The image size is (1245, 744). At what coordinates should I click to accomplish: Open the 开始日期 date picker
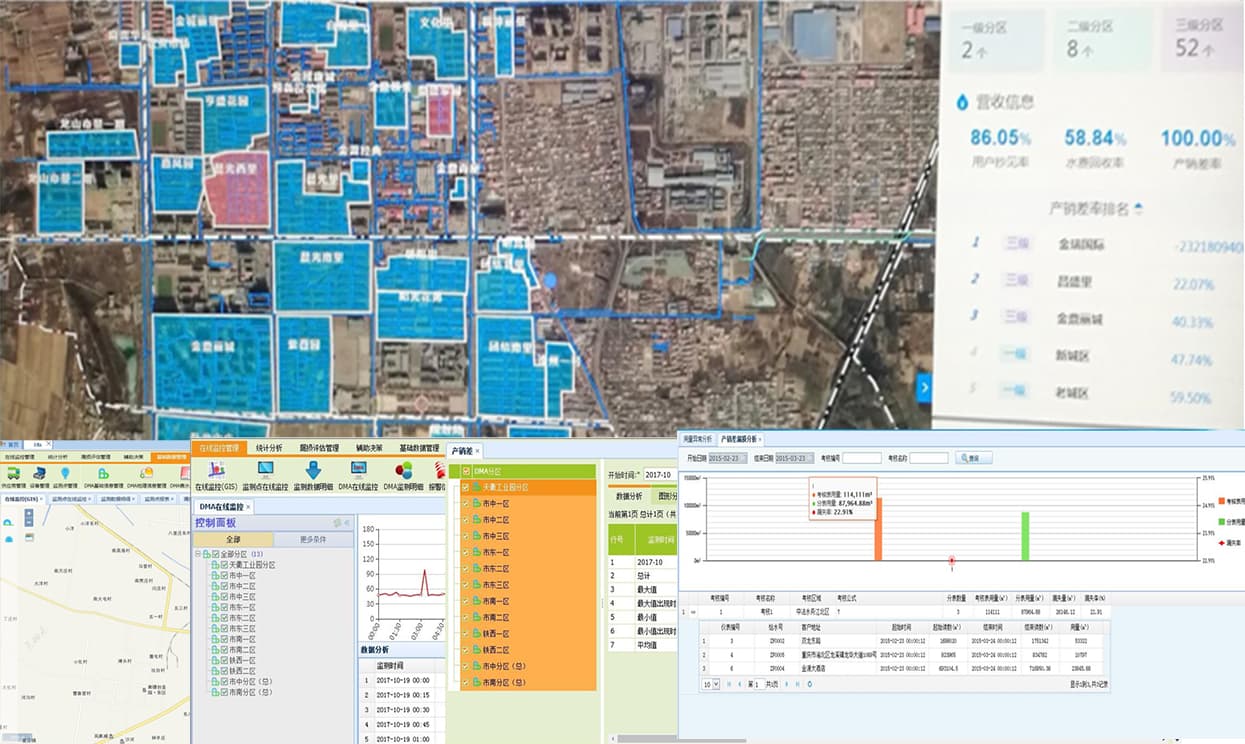click(x=727, y=458)
